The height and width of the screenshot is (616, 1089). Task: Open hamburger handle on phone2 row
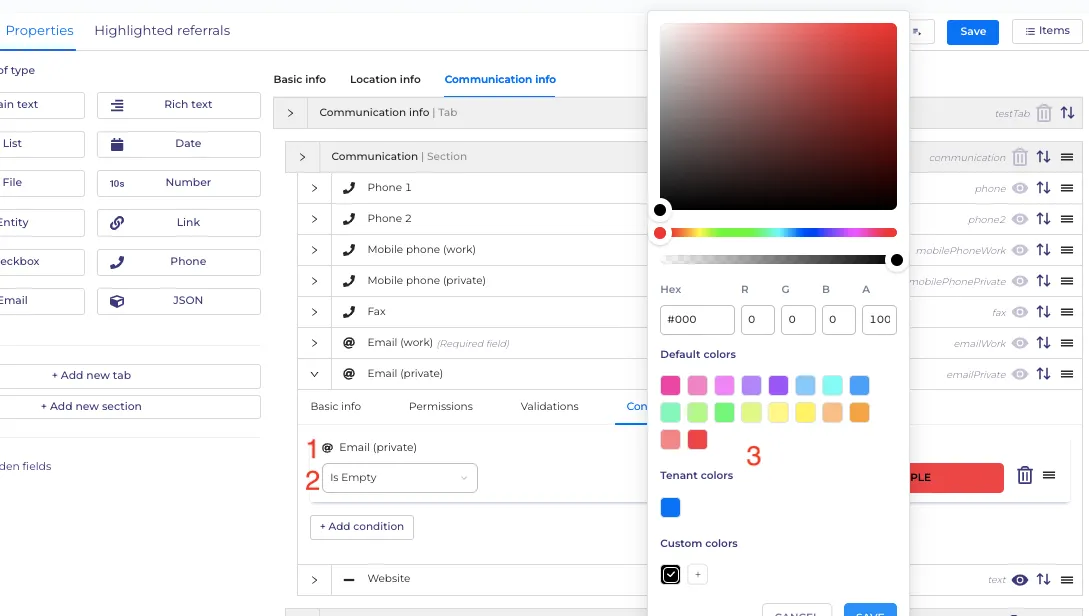[x=1067, y=219]
